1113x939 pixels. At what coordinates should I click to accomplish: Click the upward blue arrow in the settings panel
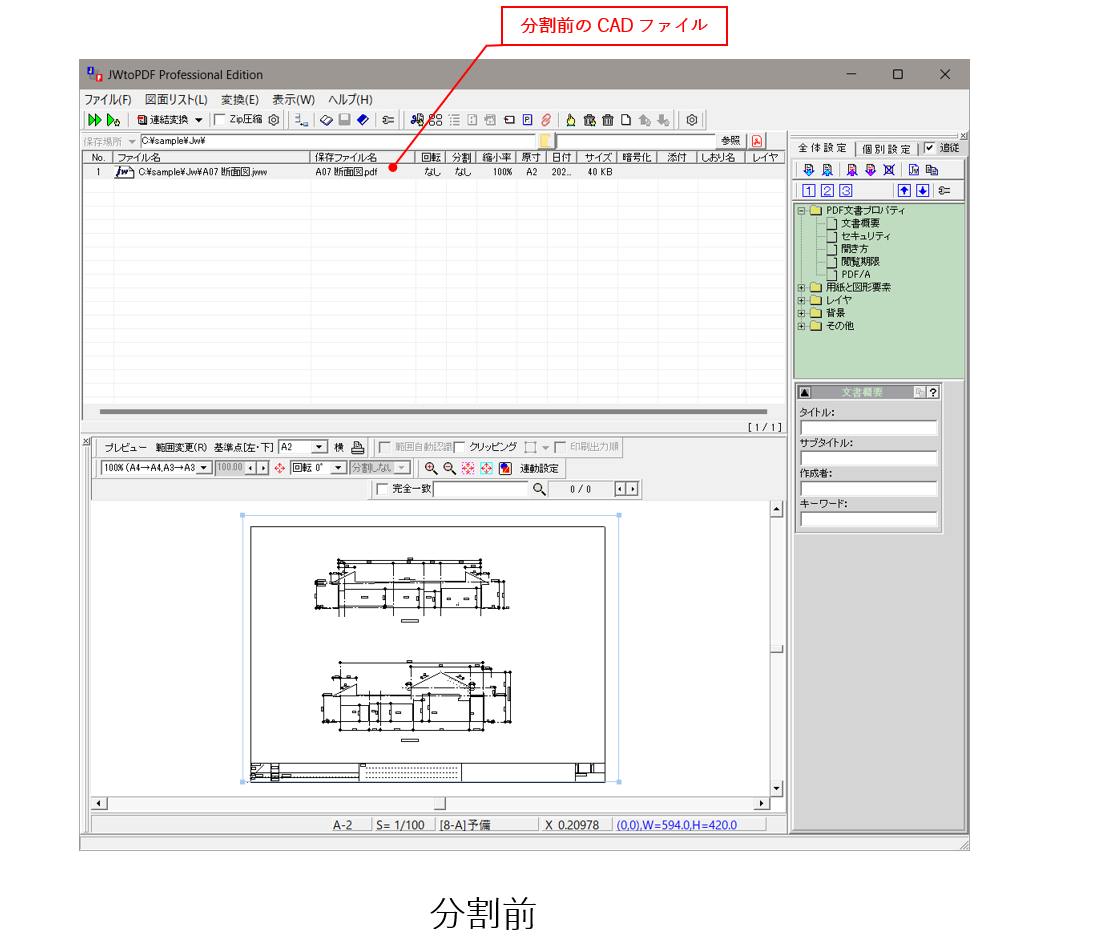click(x=904, y=190)
